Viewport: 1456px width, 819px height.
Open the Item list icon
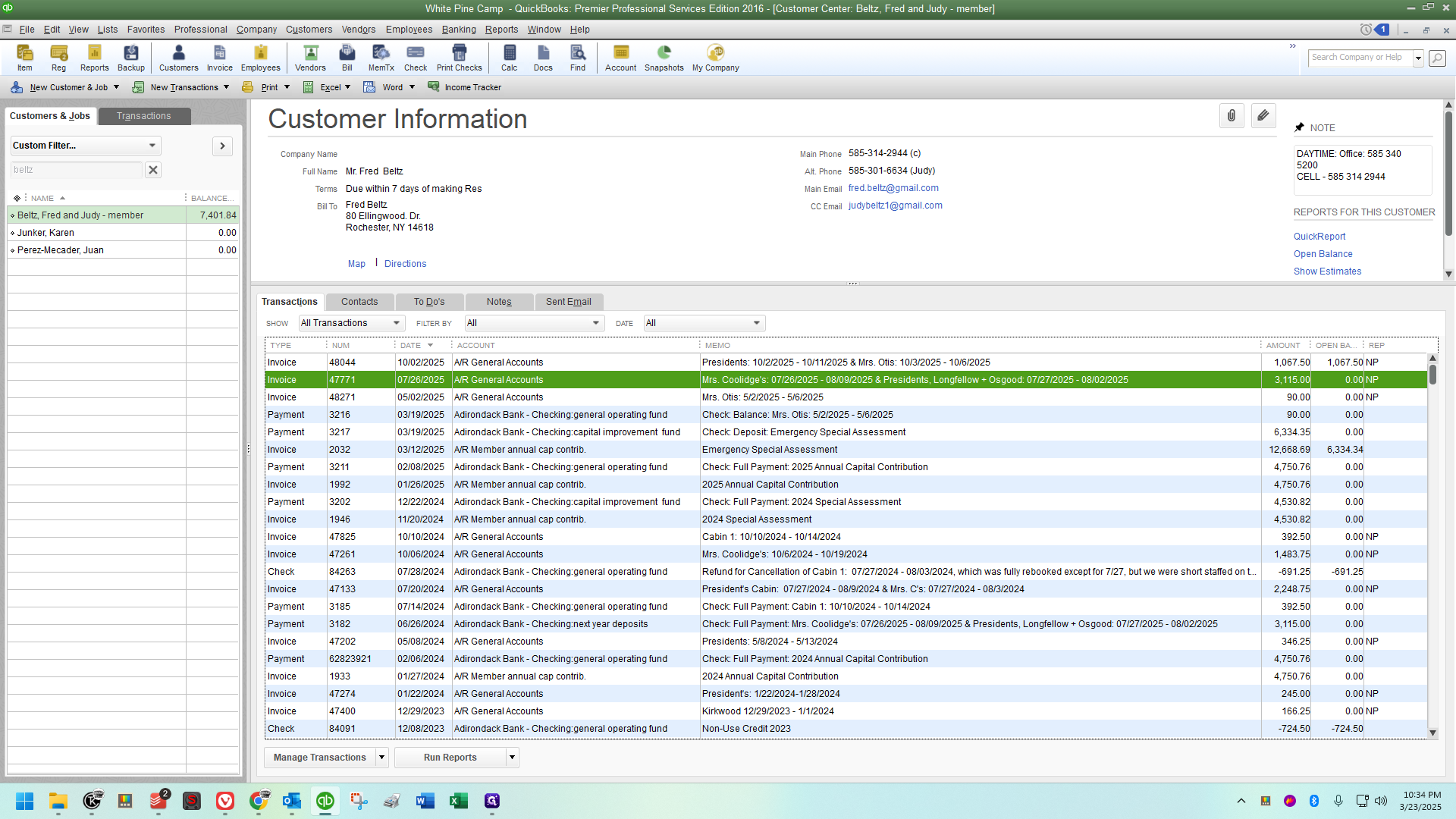tap(25, 58)
